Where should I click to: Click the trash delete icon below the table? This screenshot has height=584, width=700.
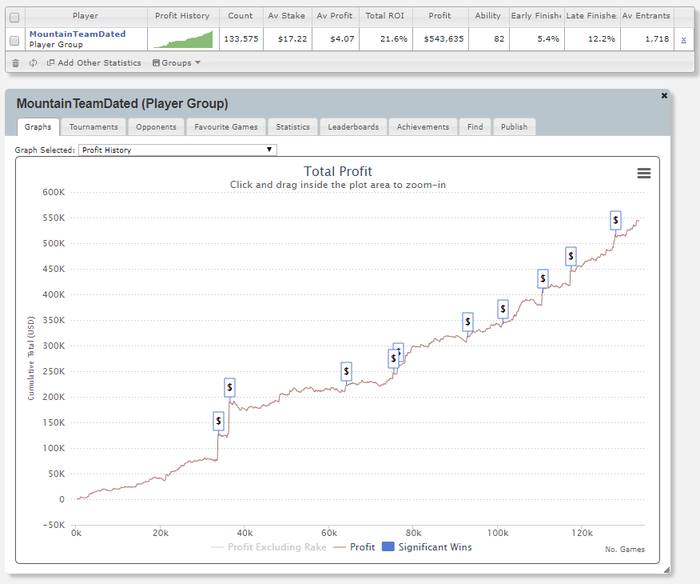[x=16, y=63]
